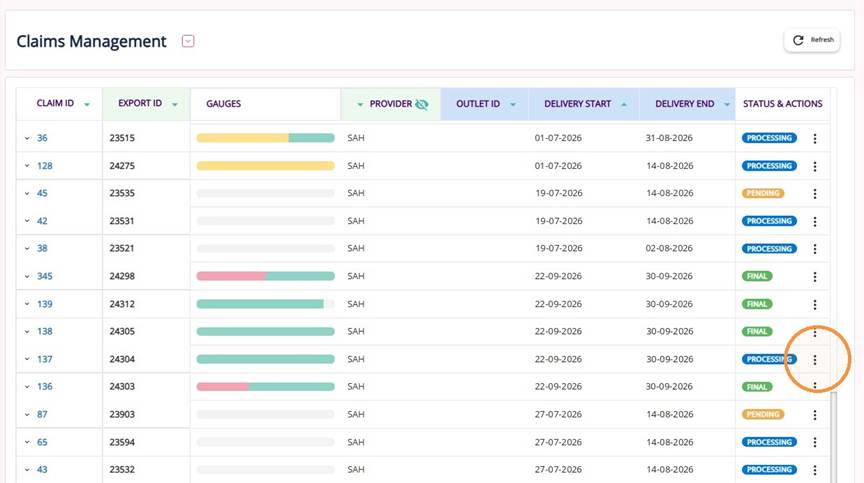The height and width of the screenshot is (483, 864).
Task: Open actions menu for claim 36
Action: [x=814, y=138]
